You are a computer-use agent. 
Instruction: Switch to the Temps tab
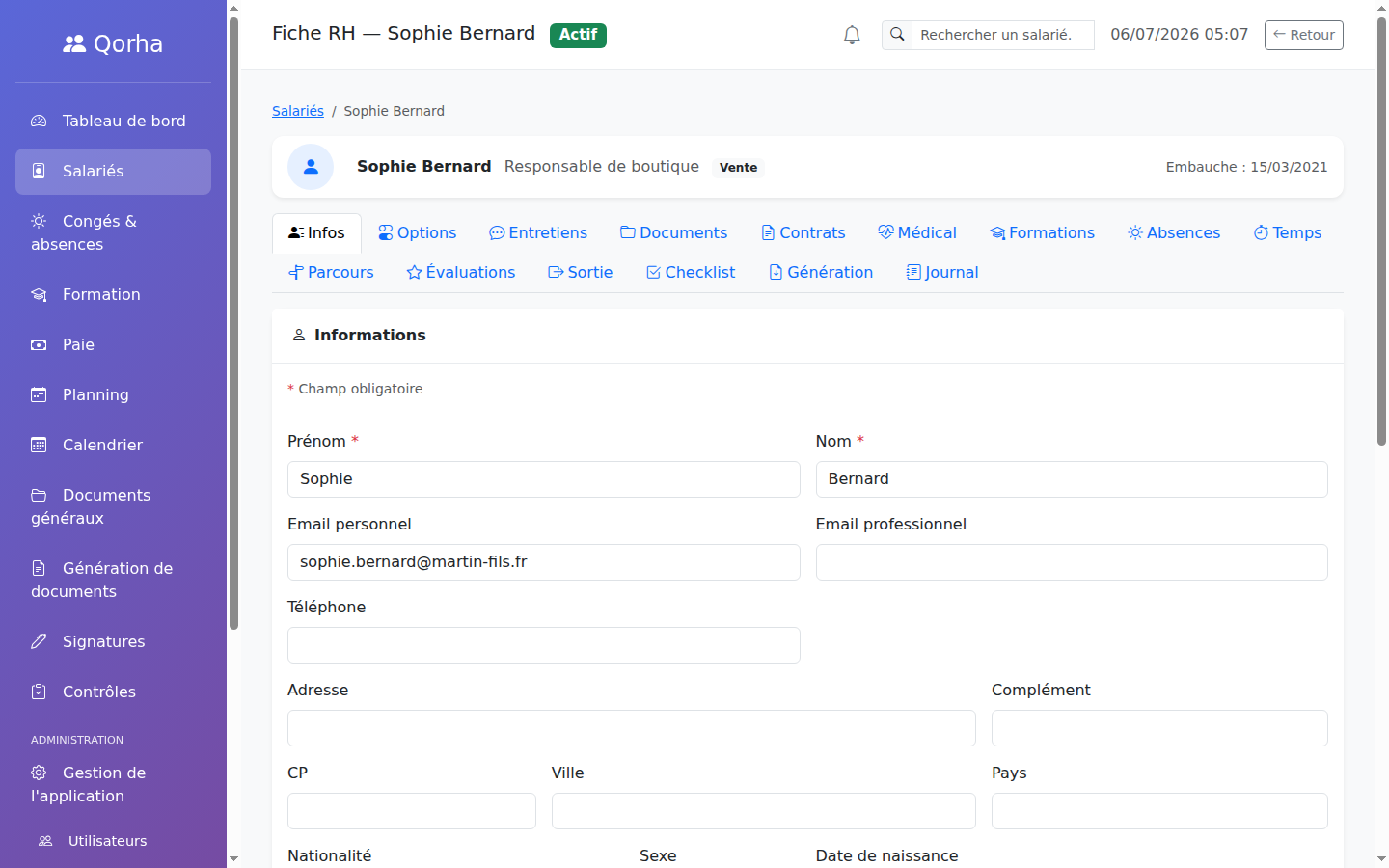1287,233
